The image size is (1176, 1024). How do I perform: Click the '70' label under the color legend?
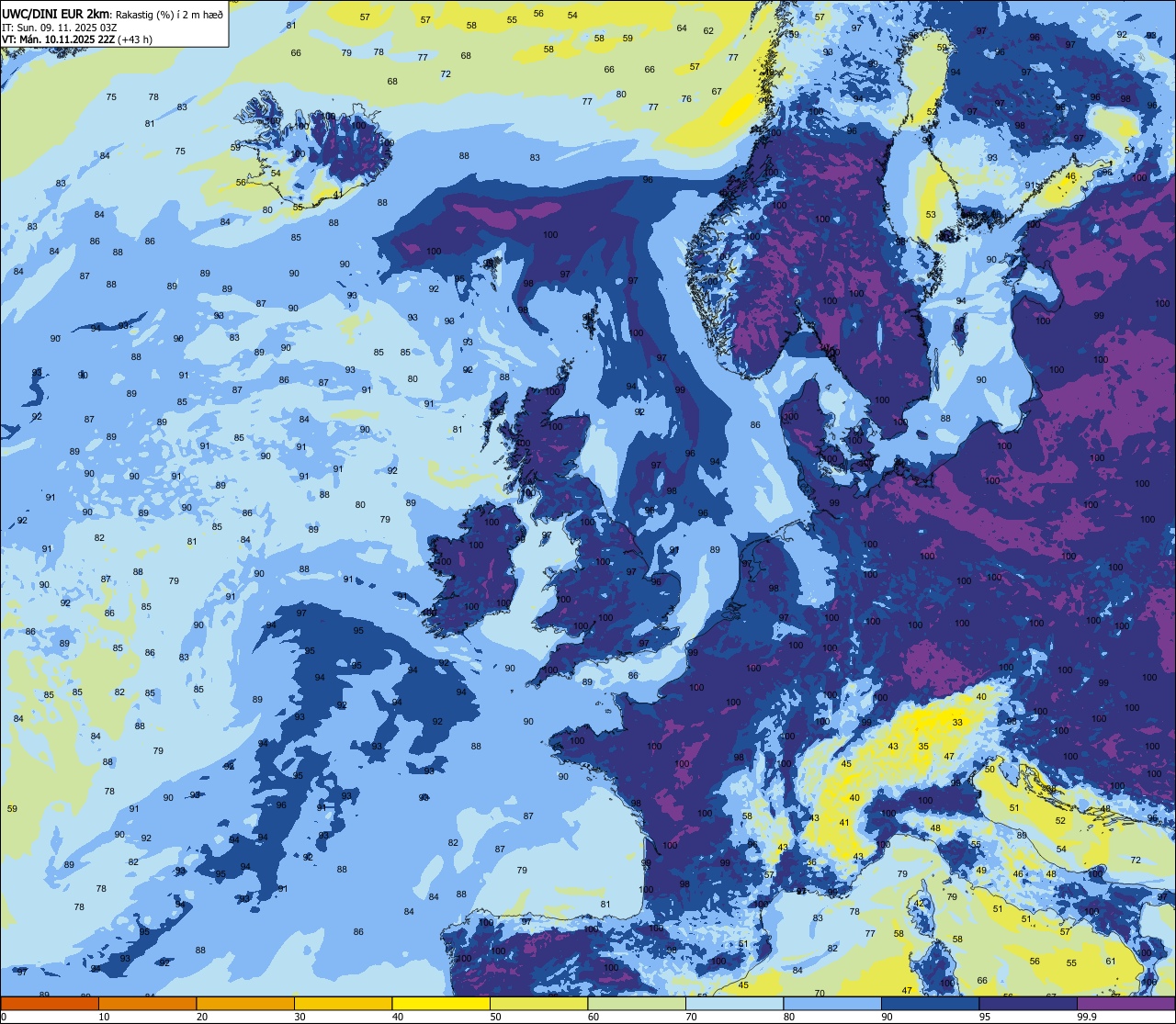[x=691, y=1017]
